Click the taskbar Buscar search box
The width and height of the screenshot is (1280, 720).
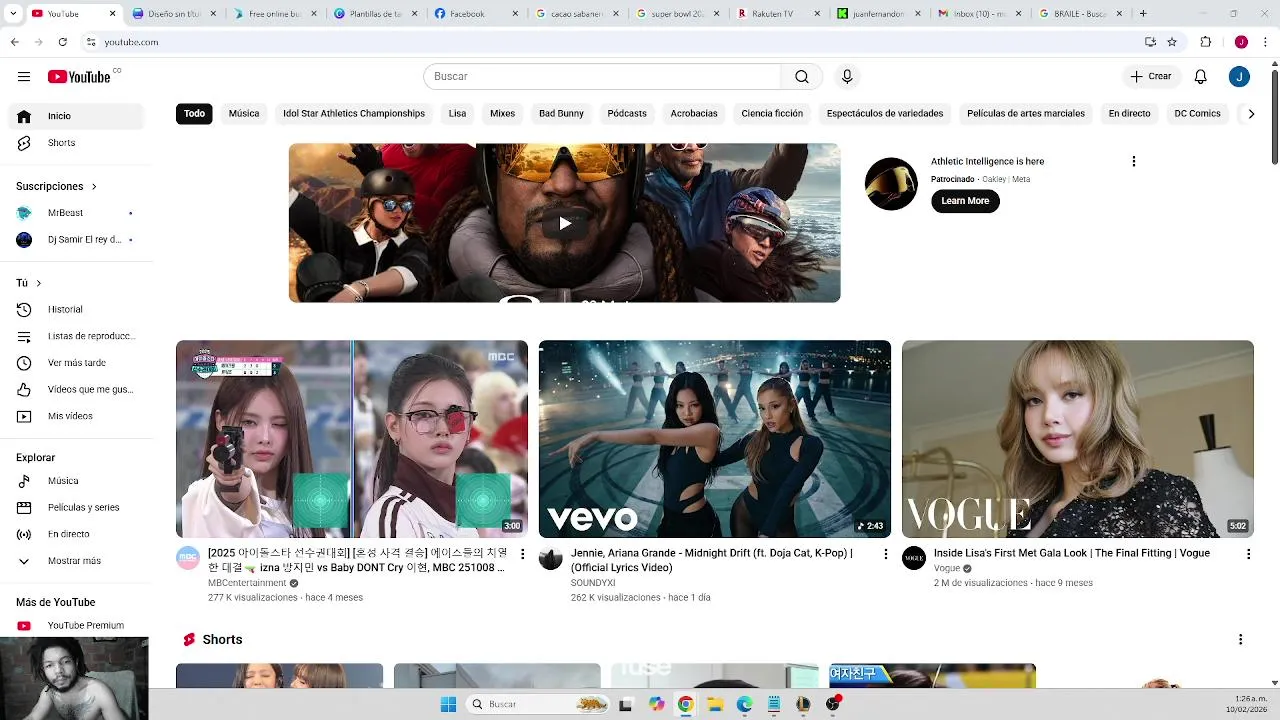(539, 704)
